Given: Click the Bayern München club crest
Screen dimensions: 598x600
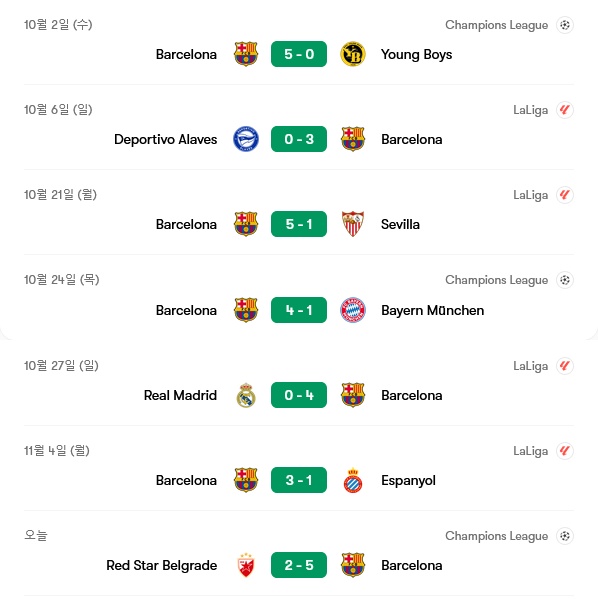Looking at the screenshot, I should tap(353, 310).
